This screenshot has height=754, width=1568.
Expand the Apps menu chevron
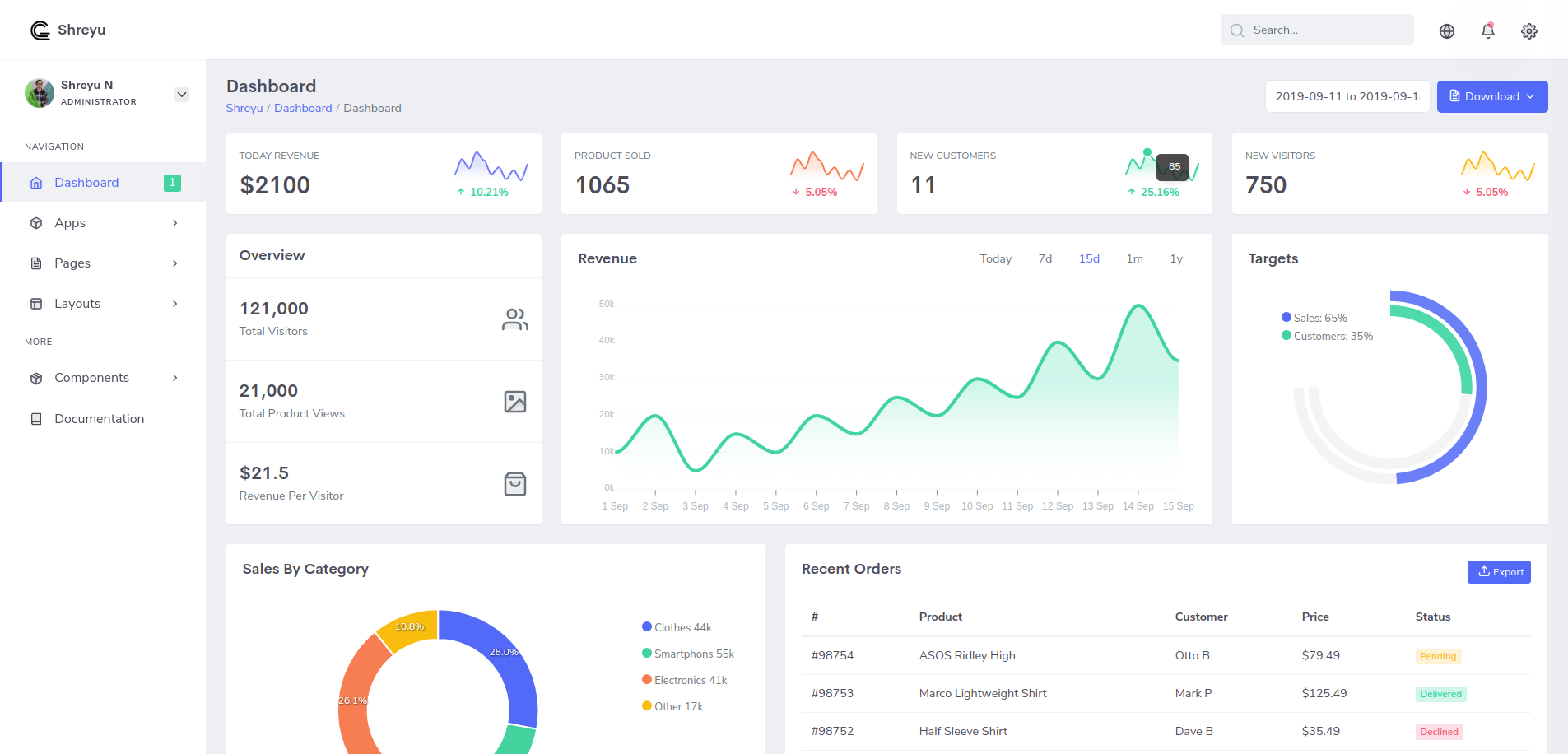pos(175,223)
